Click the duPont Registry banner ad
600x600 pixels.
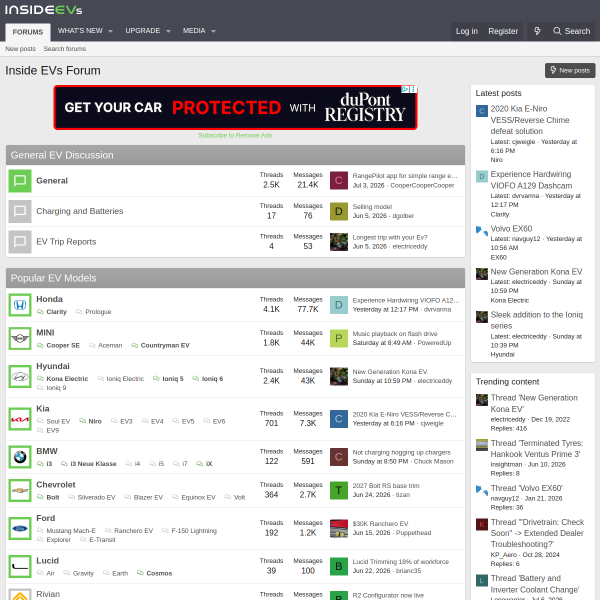(235, 108)
